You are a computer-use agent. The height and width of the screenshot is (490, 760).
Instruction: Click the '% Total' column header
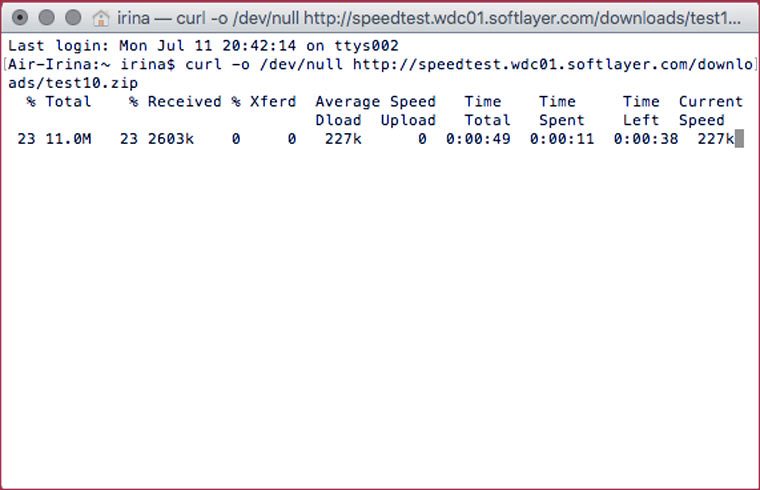point(59,101)
